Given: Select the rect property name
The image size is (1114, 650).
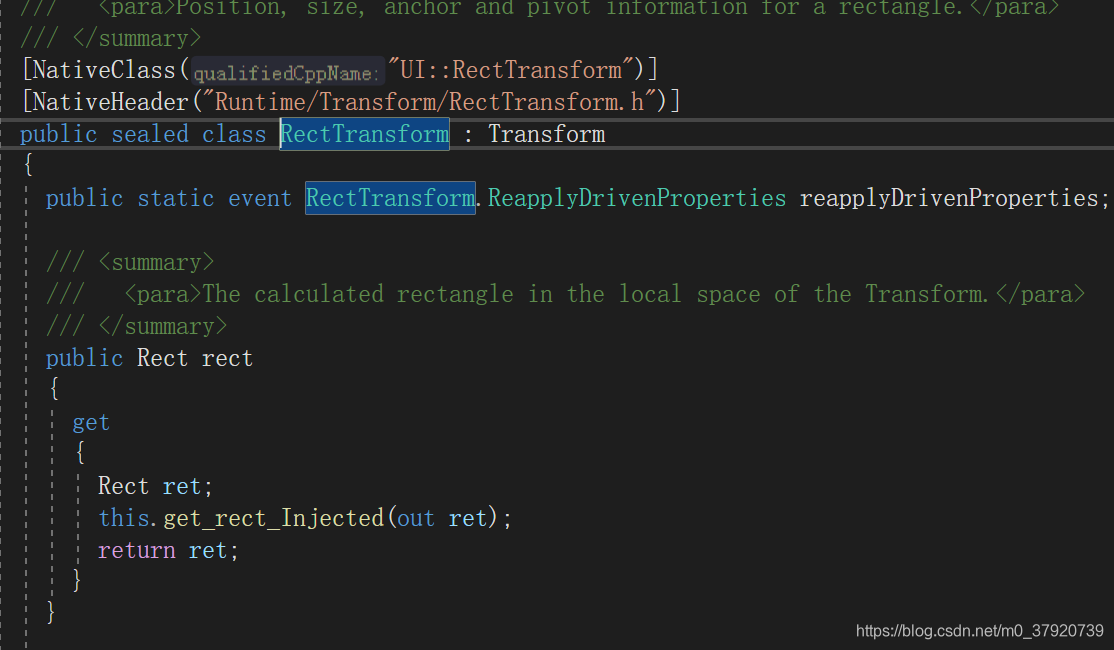Looking at the screenshot, I should (226, 357).
